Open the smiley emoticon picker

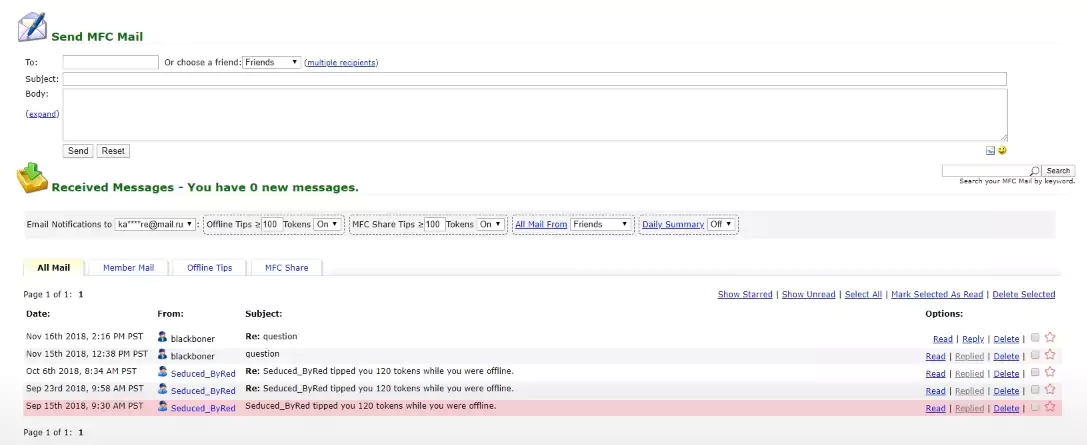[1002, 150]
